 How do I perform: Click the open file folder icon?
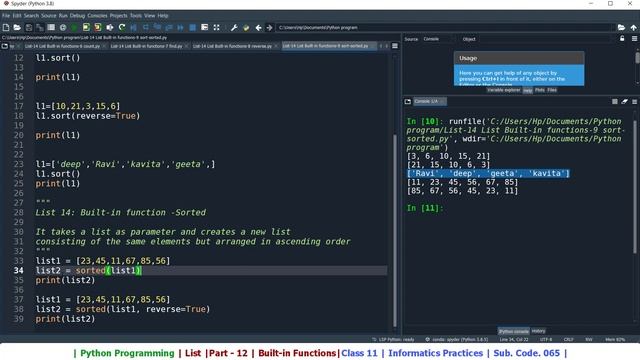coord(17,27)
